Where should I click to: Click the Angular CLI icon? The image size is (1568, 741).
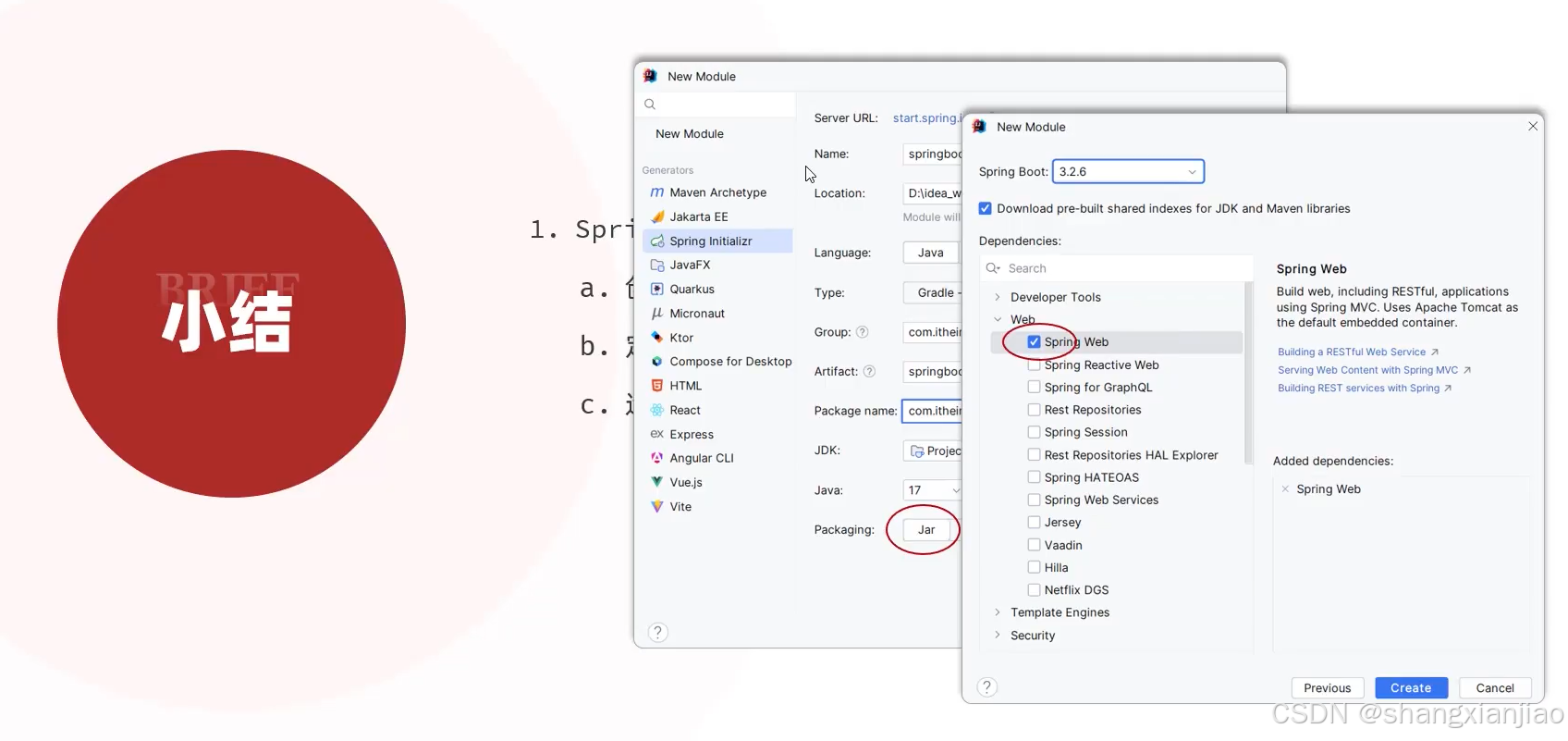[x=657, y=458]
